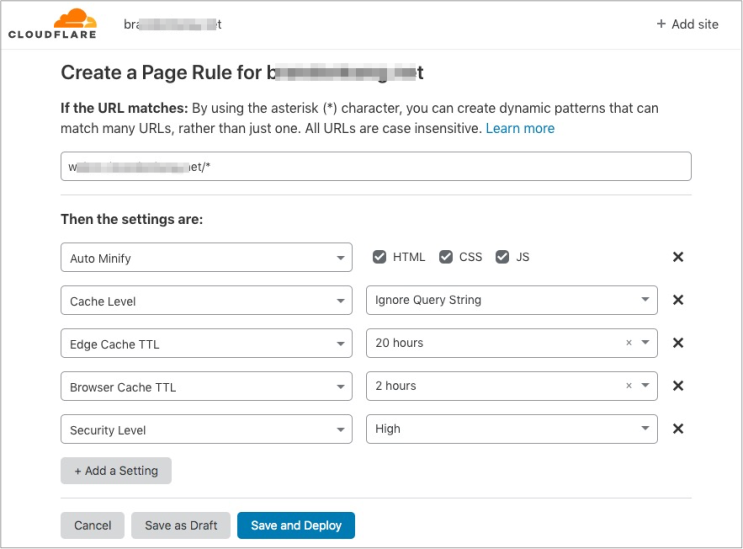743x549 pixels.
Task: Open the Browser Cache TTL setting dropdown
Action: click(x=206, y=386)
